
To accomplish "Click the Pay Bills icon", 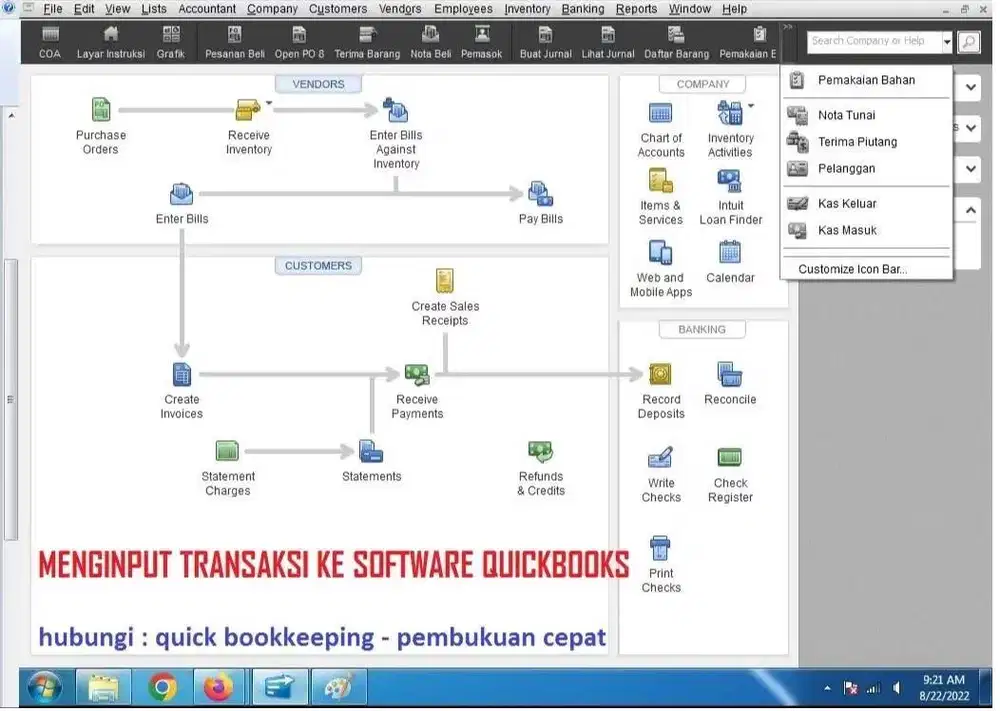I will click(540, 194).
